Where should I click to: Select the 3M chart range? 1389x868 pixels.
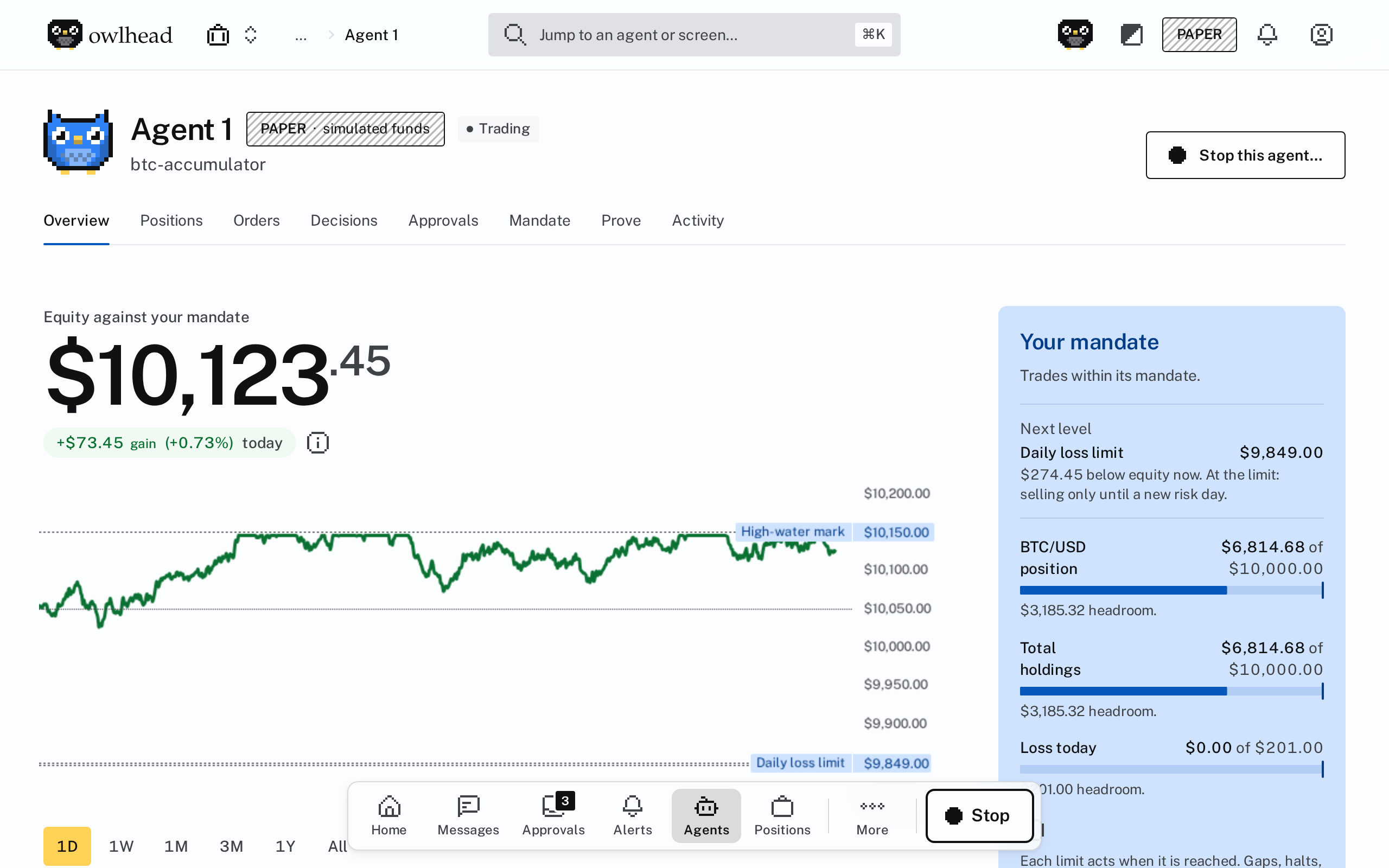tap(231, 846)
